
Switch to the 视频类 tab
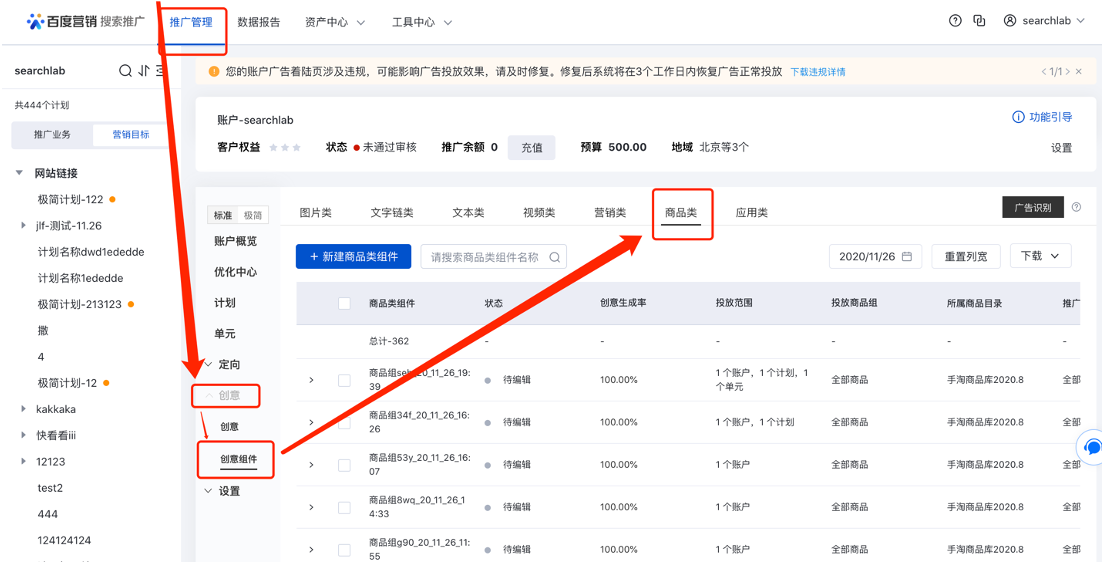539,213
